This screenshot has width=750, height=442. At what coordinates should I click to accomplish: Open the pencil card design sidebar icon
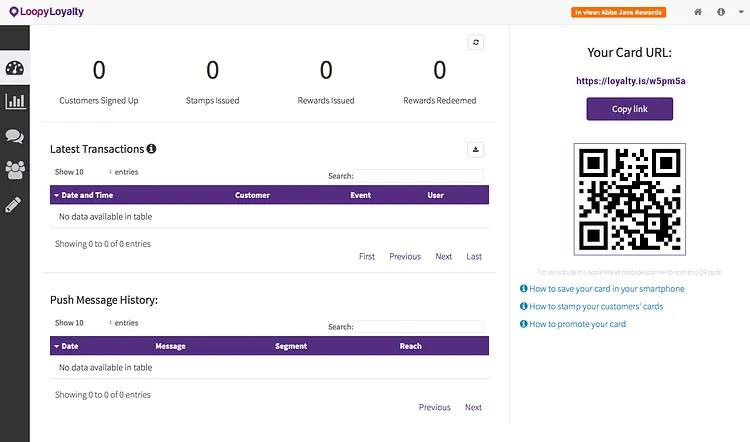coord(13,204)
